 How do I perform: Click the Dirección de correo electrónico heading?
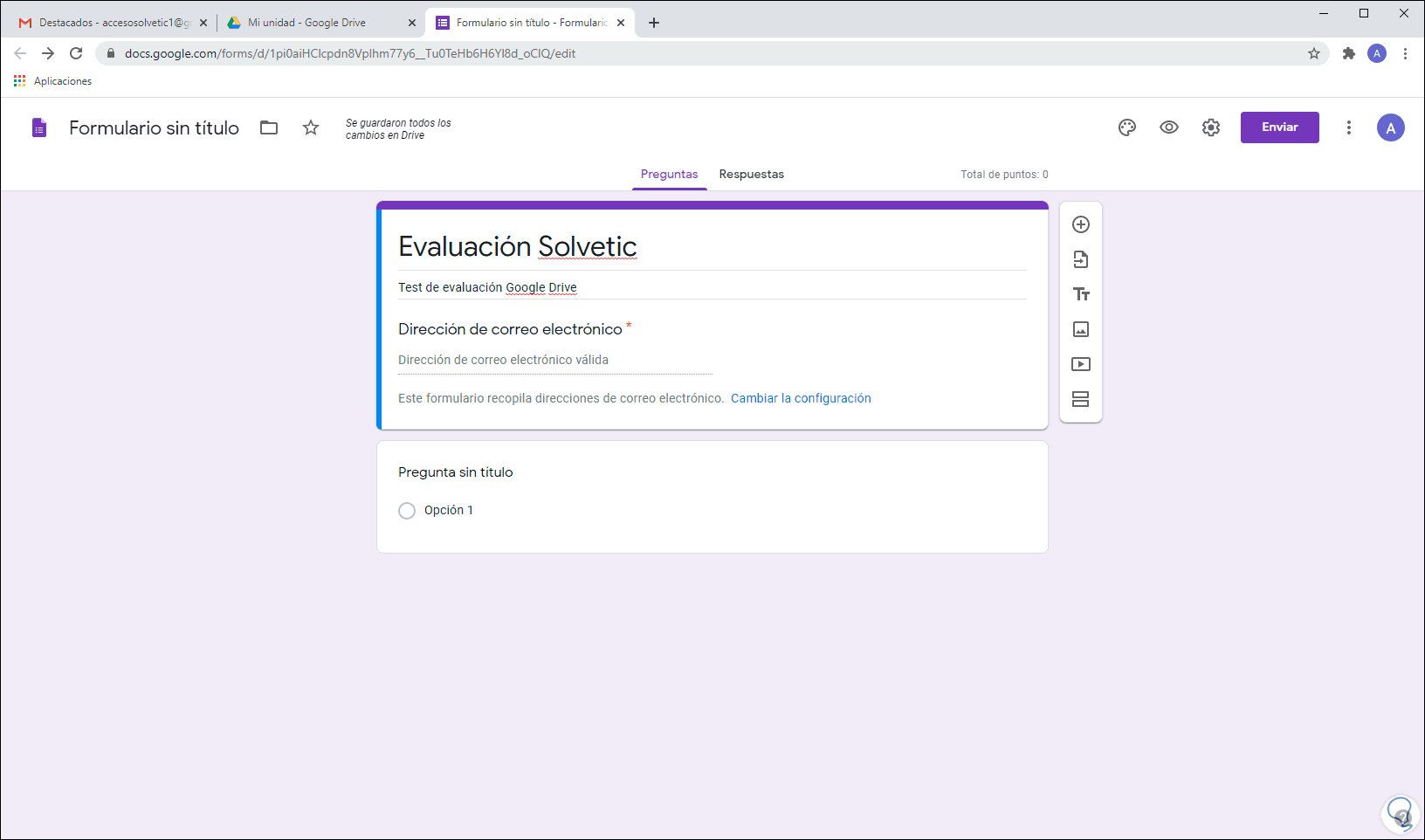[510, 329]
